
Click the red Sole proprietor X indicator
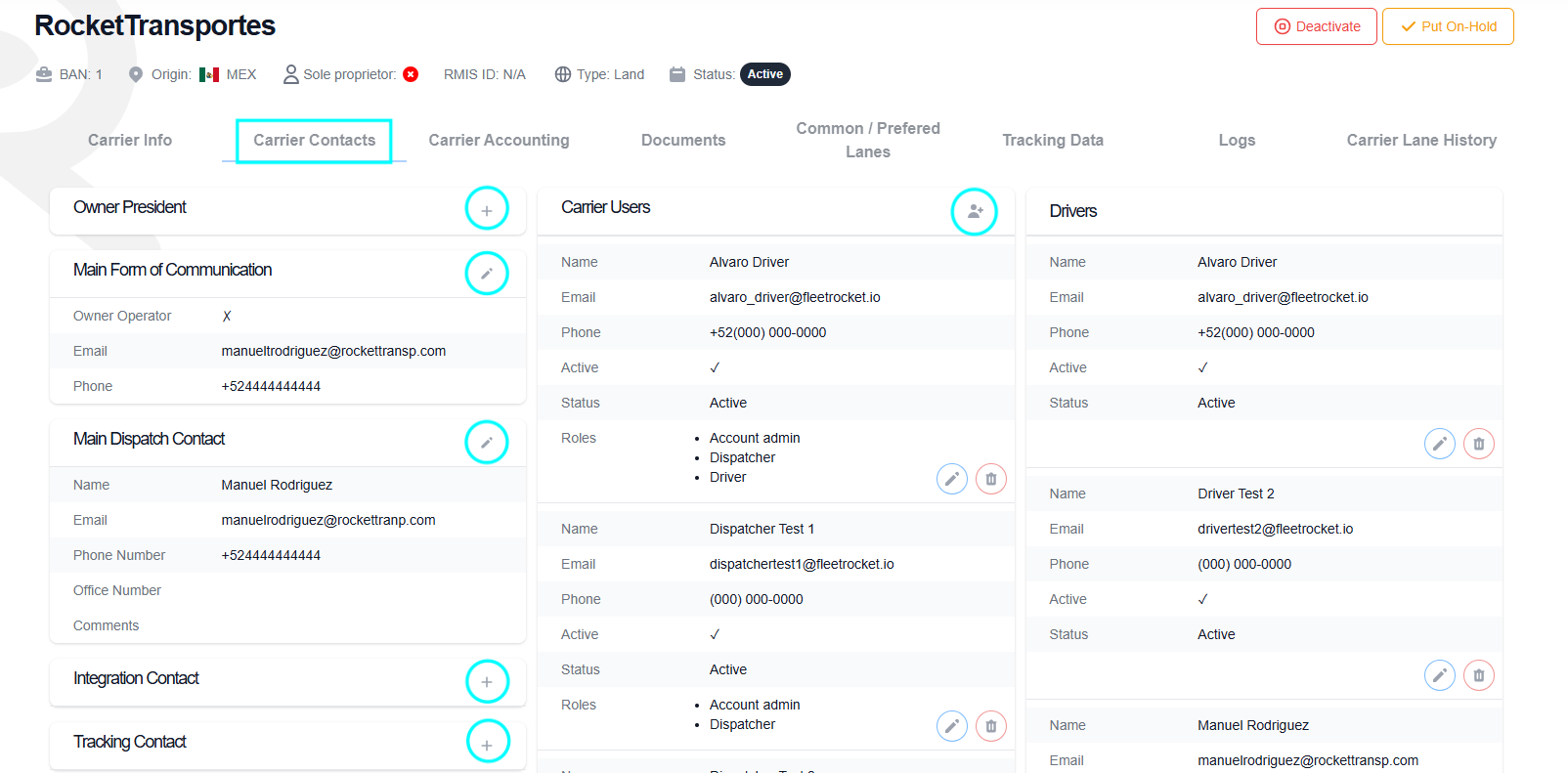pyautogui.click(x=411, y=74)
